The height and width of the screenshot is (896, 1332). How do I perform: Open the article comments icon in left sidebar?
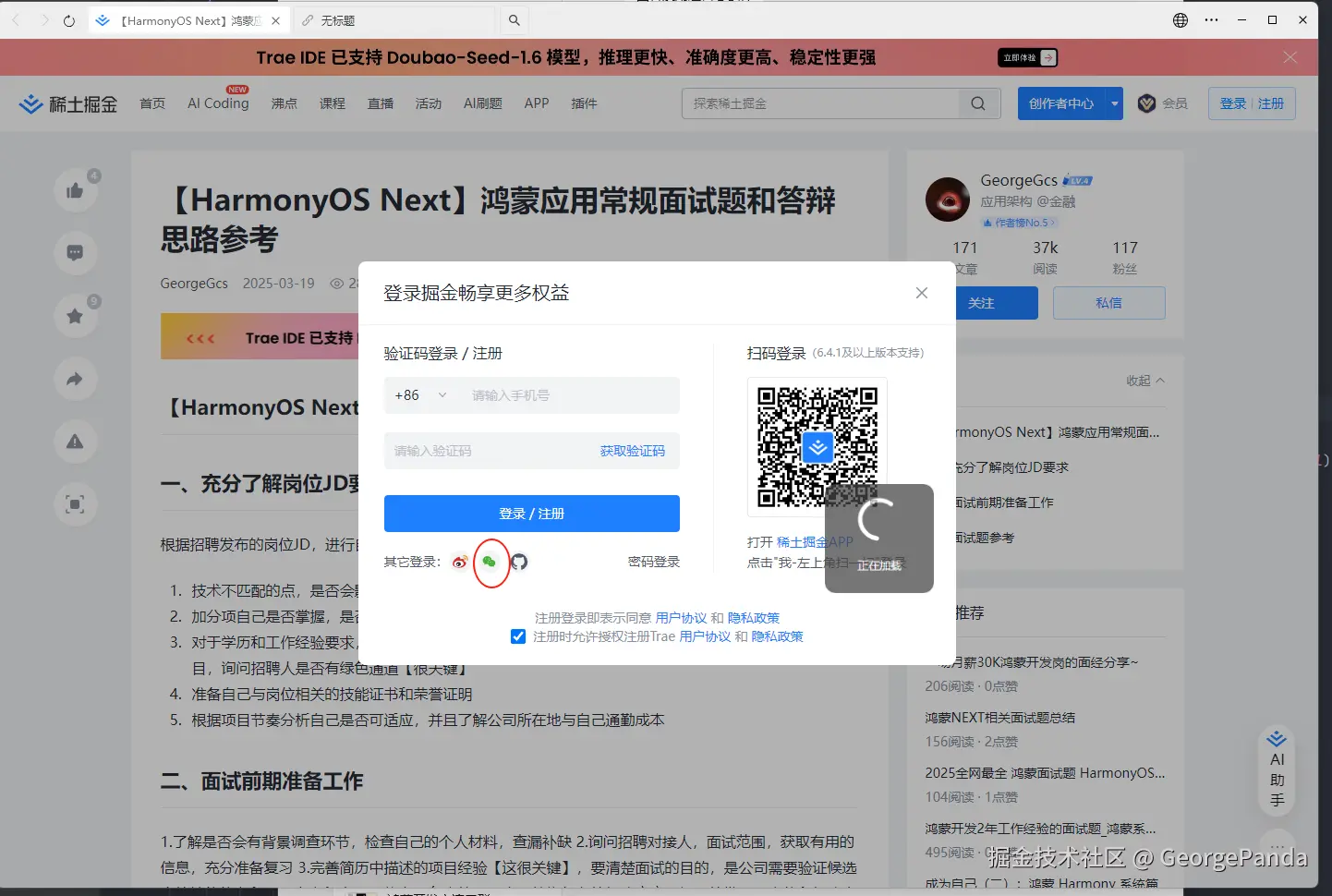coord(76,252)
